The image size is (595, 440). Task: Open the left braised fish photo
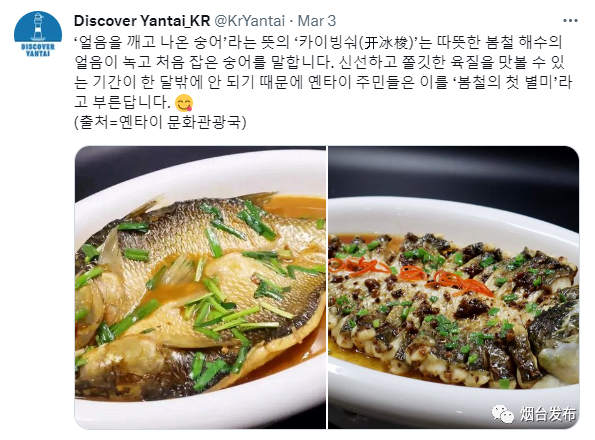[200, 287]
